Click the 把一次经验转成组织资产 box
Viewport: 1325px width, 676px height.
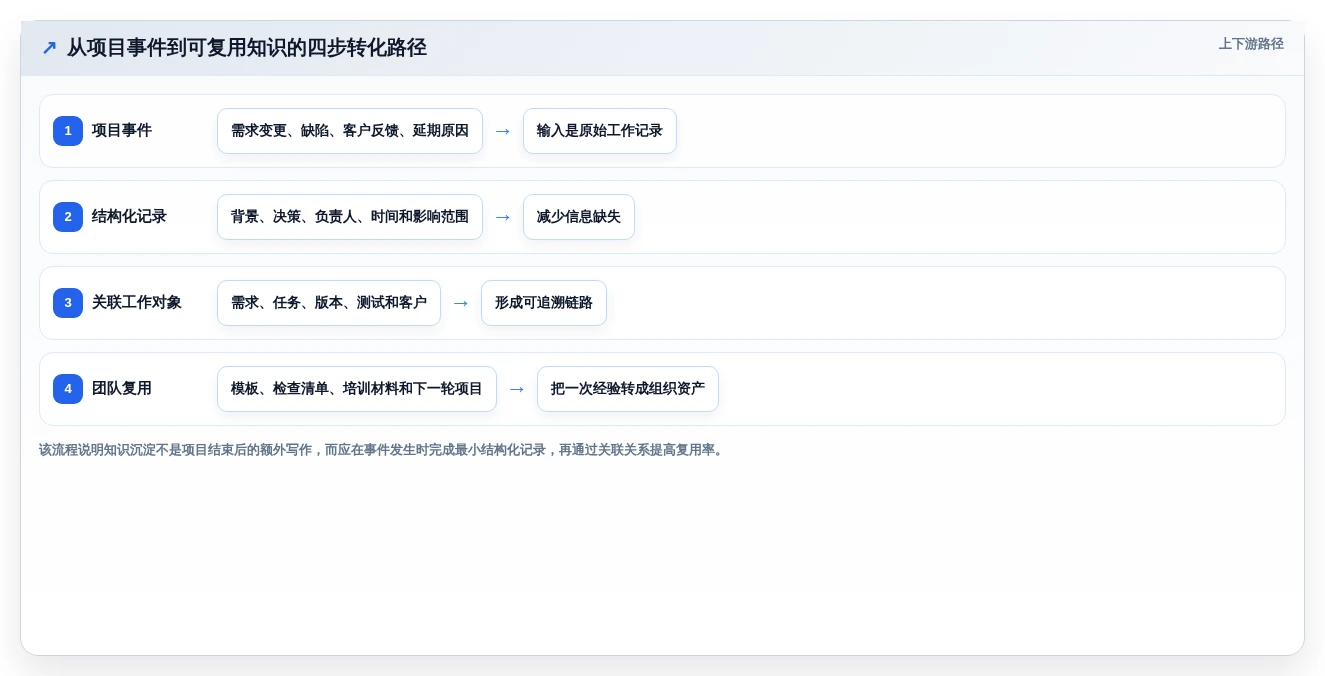(628, 389)
